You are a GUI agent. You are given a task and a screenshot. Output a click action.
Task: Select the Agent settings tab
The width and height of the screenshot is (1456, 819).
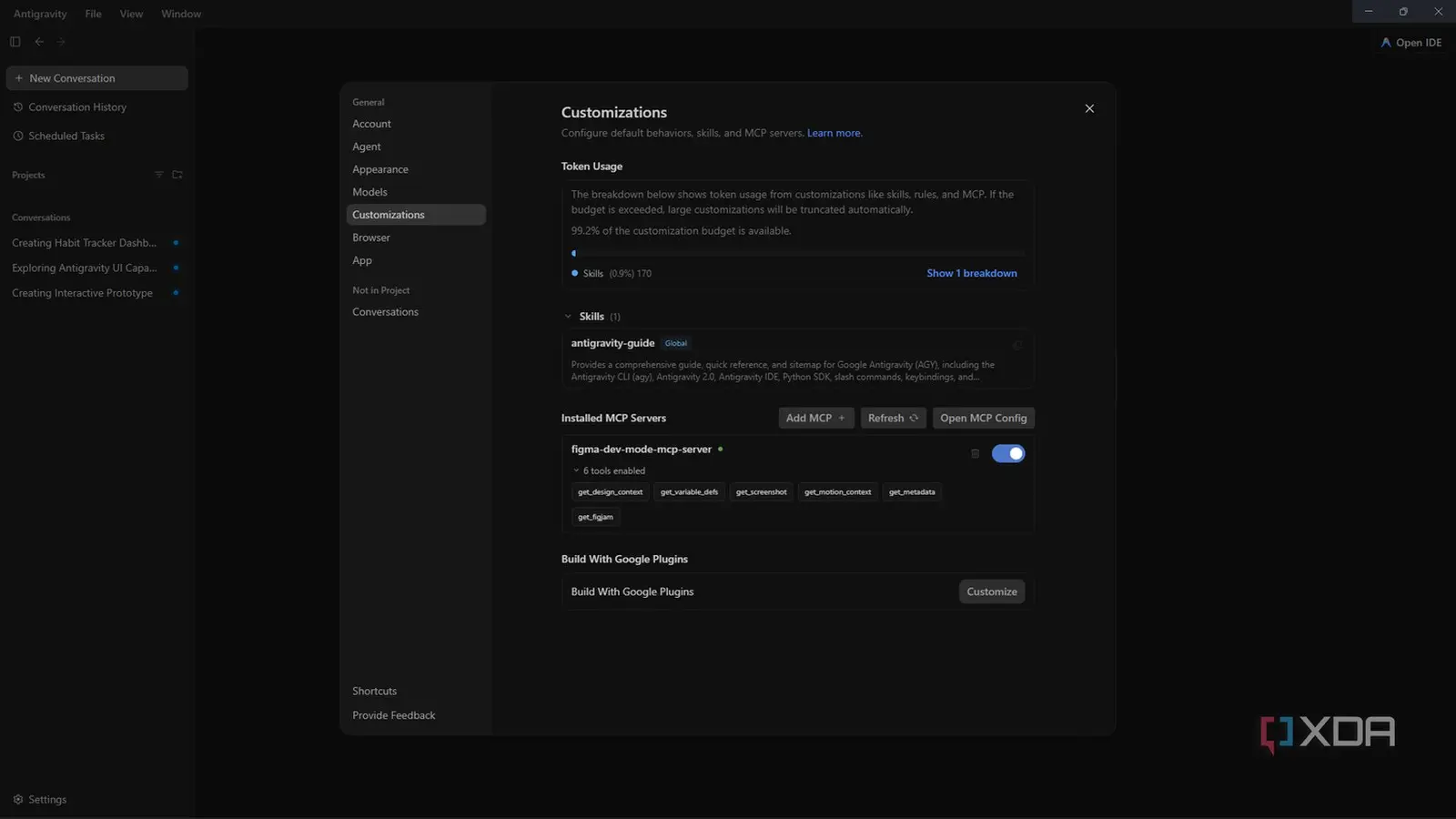click(x=416, y=147)
